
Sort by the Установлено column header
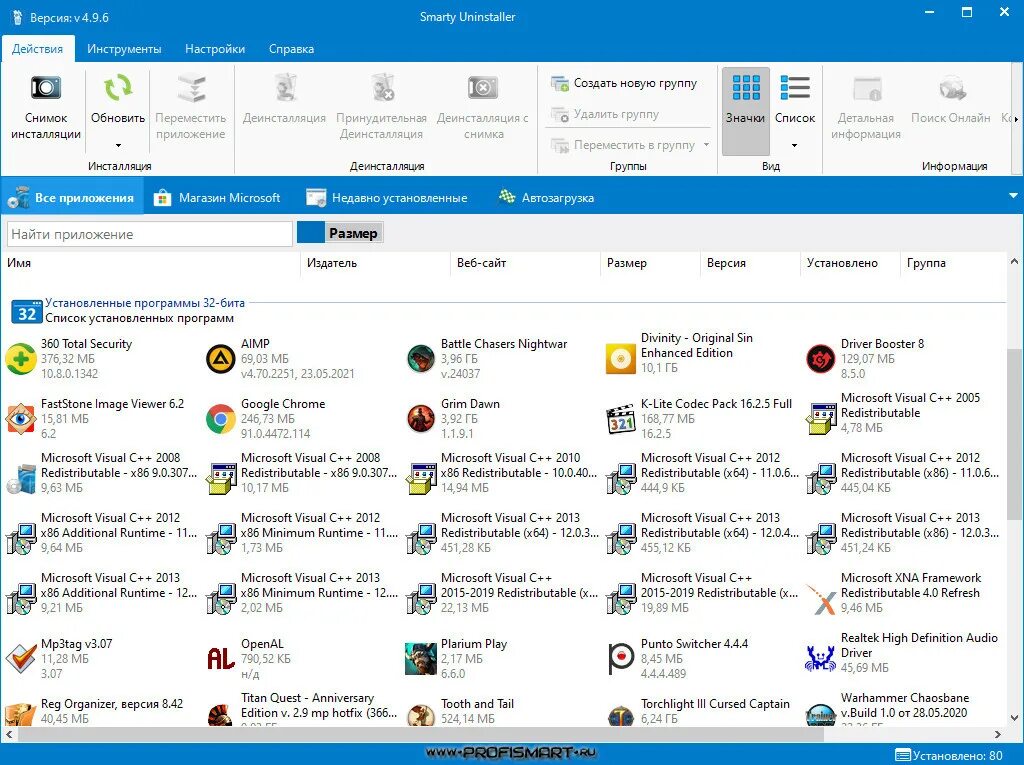tap(842, 263)
